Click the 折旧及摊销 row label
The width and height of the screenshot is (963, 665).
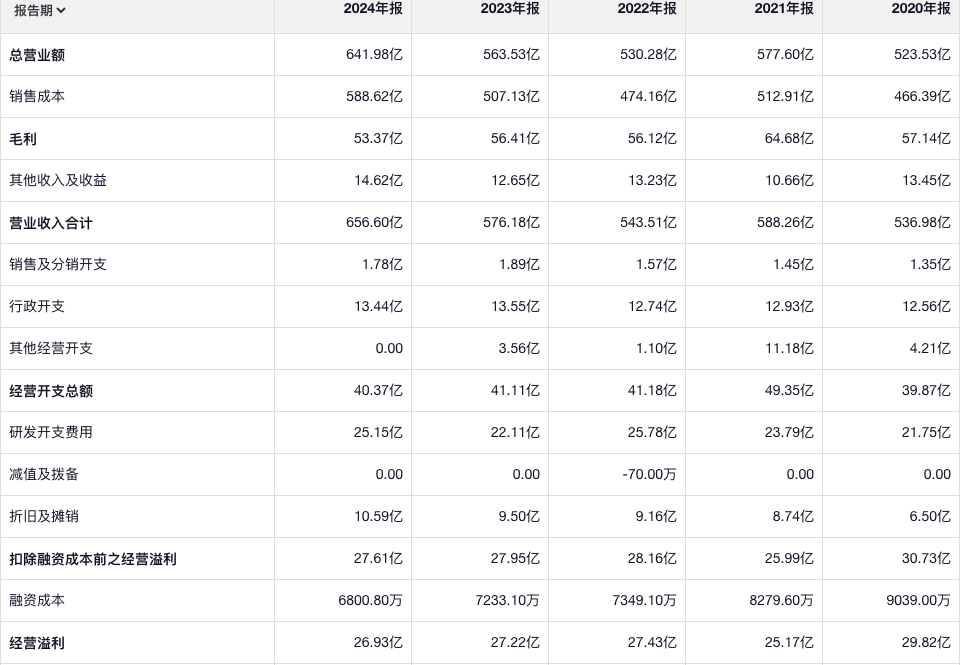(x=44, y=517)
